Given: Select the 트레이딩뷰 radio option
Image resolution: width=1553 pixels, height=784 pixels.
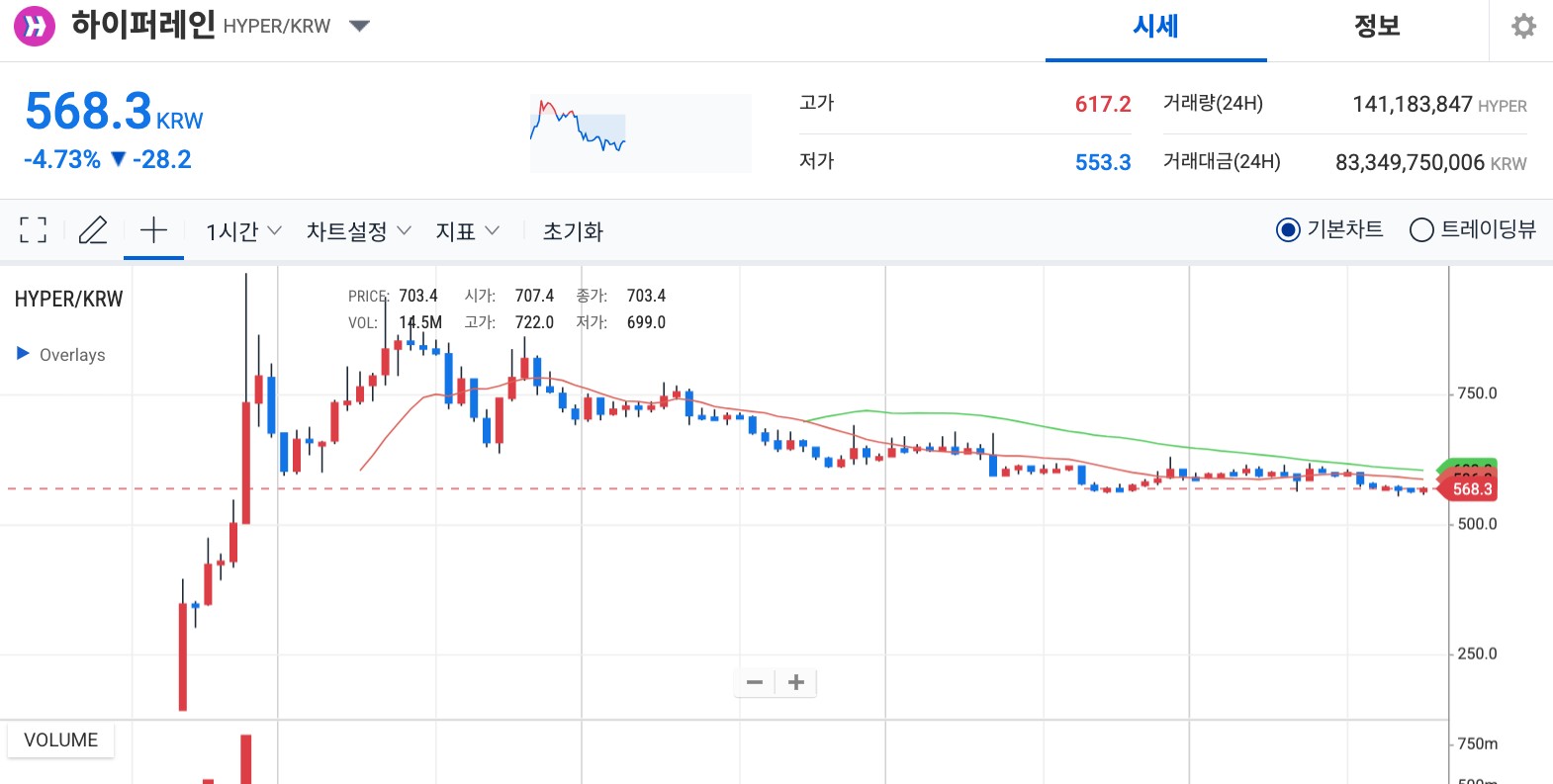Looking at the screenshot, I should (x=1473, y=229).
